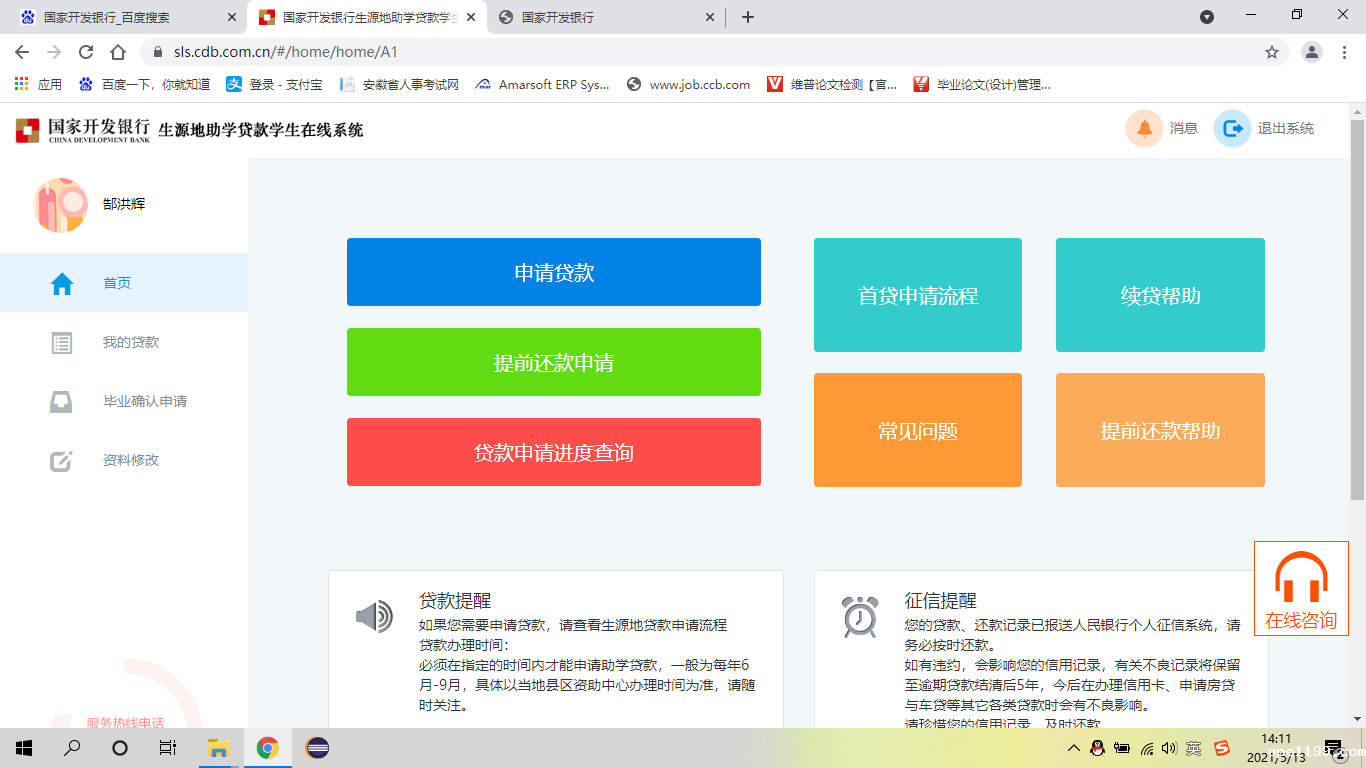Screen dimensions: 1366x768
Task: Click the inbox icon beside 毕业确认申请
Action: [62, 402]
